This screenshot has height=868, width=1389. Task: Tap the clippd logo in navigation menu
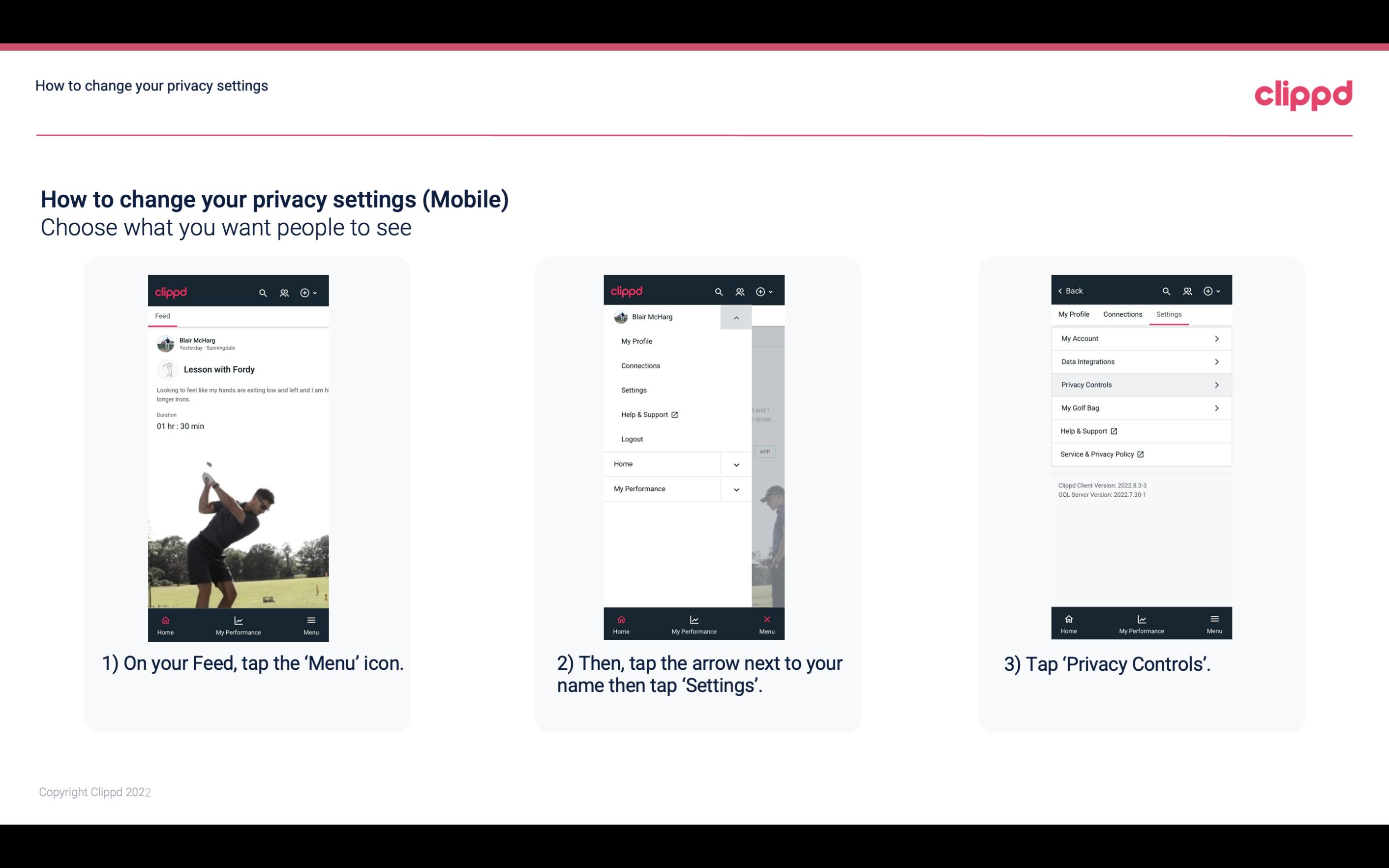click(627, 290)
